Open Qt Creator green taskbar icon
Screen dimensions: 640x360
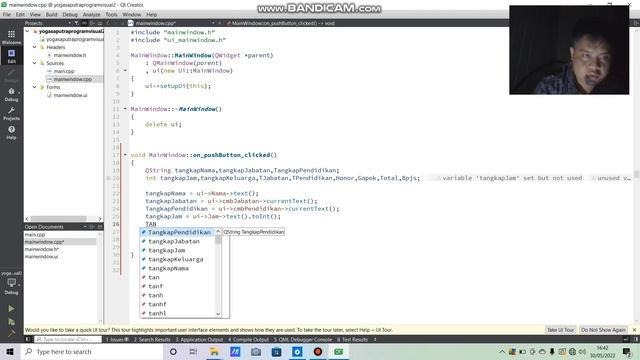338,351
